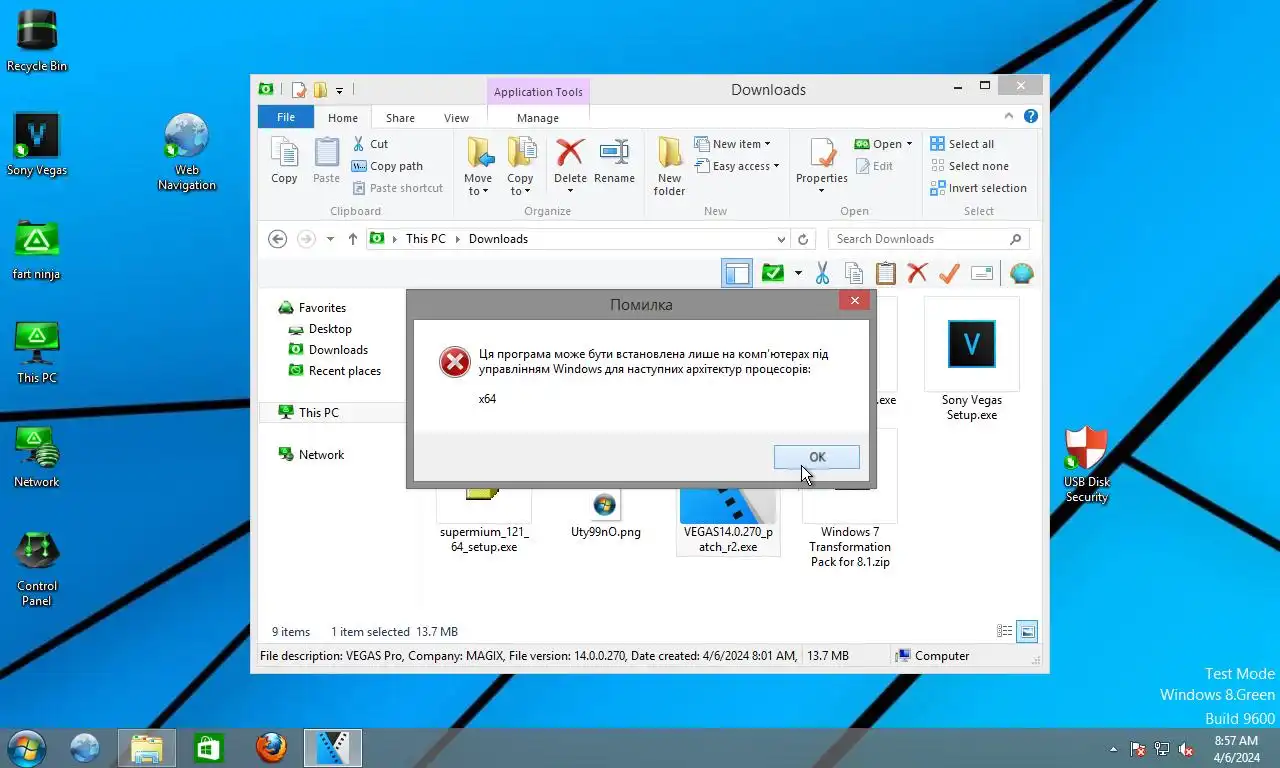Select Desktop under Favorites
1280x768 pixels.
tap(330, 329)
